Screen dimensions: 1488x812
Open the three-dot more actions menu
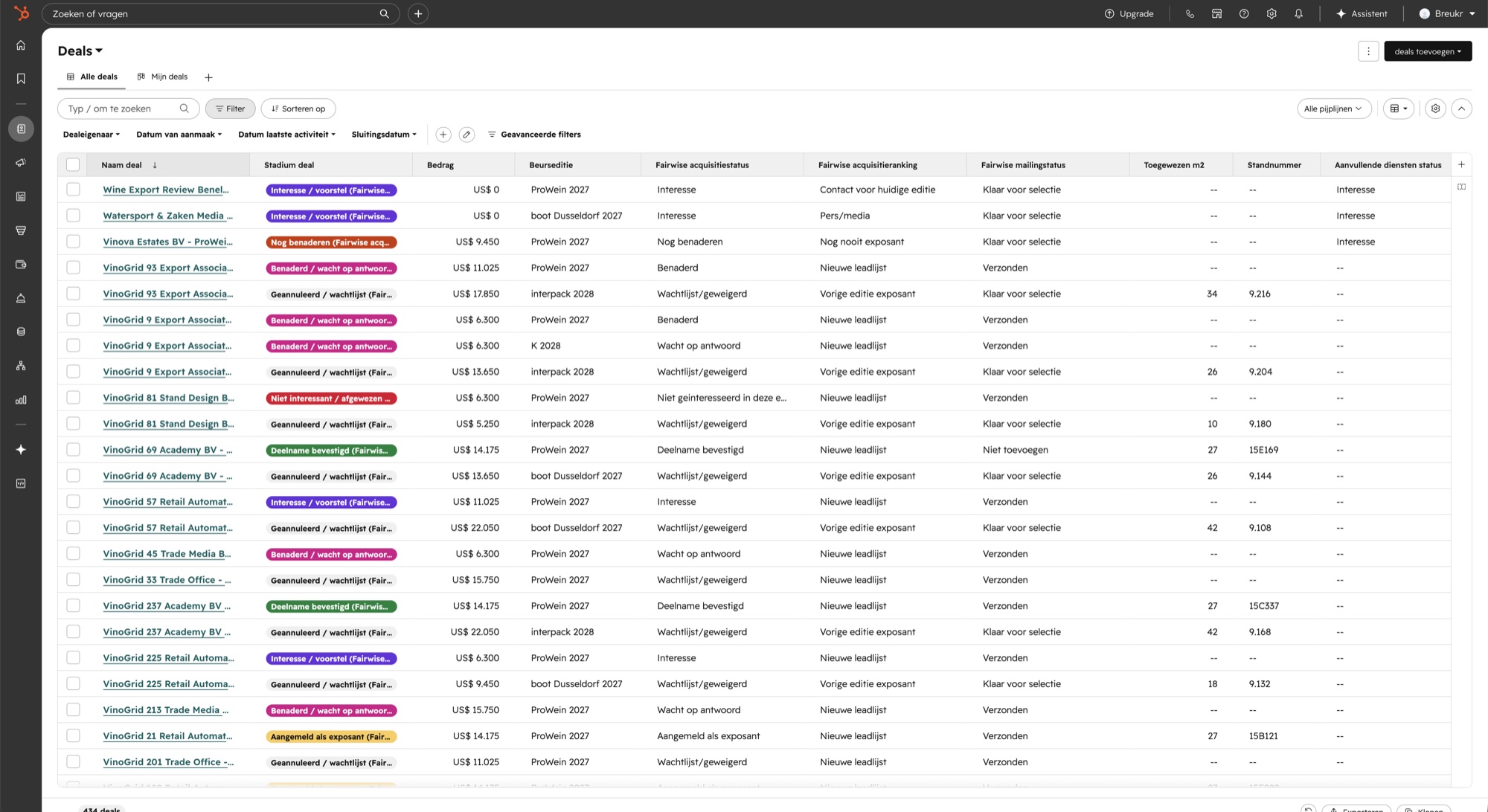[x=1368, y=51]
